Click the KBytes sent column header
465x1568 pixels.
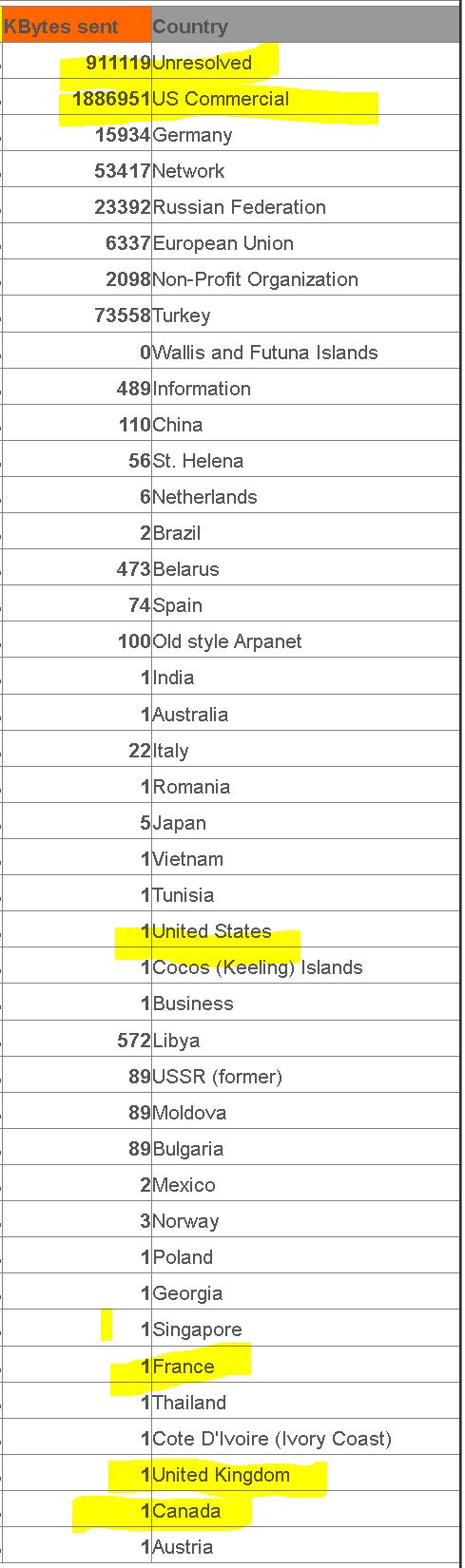76,26
